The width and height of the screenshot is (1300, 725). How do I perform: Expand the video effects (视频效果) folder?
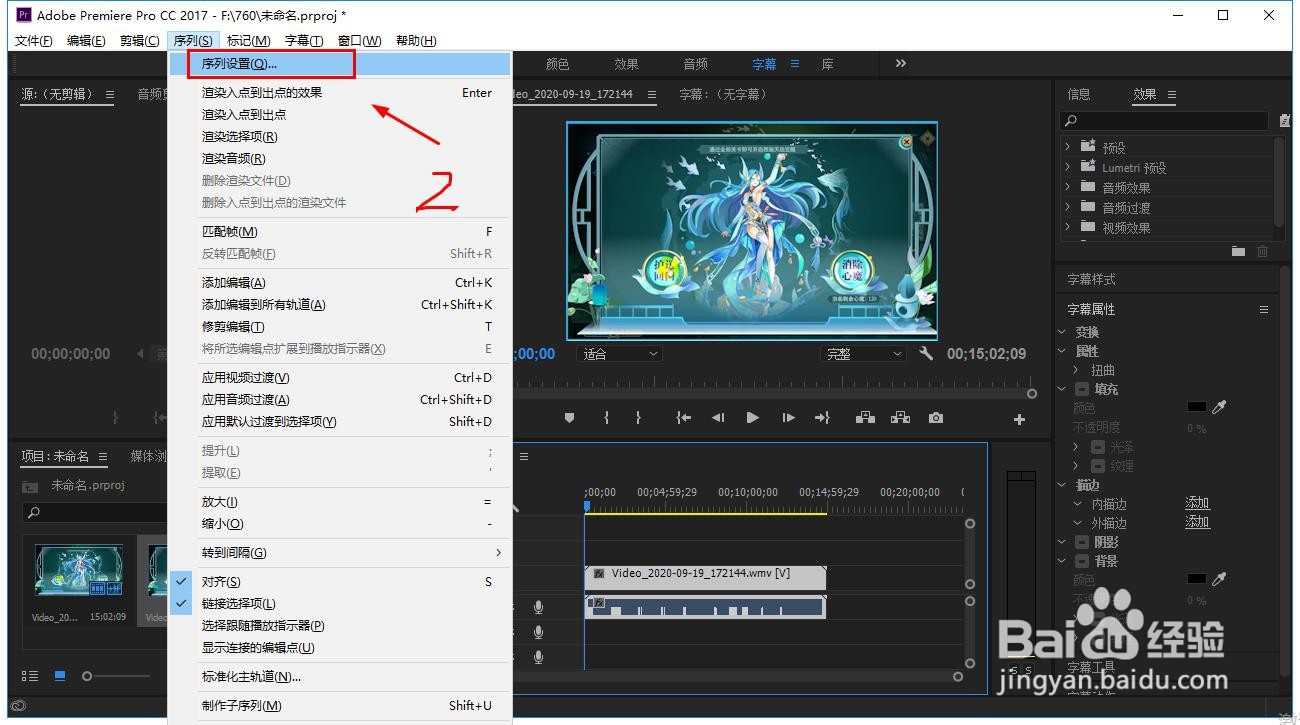[1068, 227]
